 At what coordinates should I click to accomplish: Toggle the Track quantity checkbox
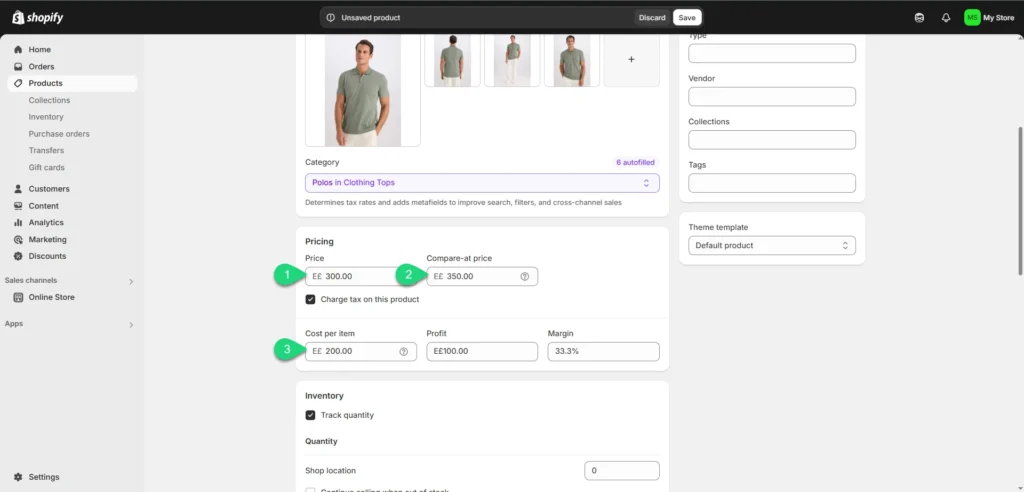[311, 415]
